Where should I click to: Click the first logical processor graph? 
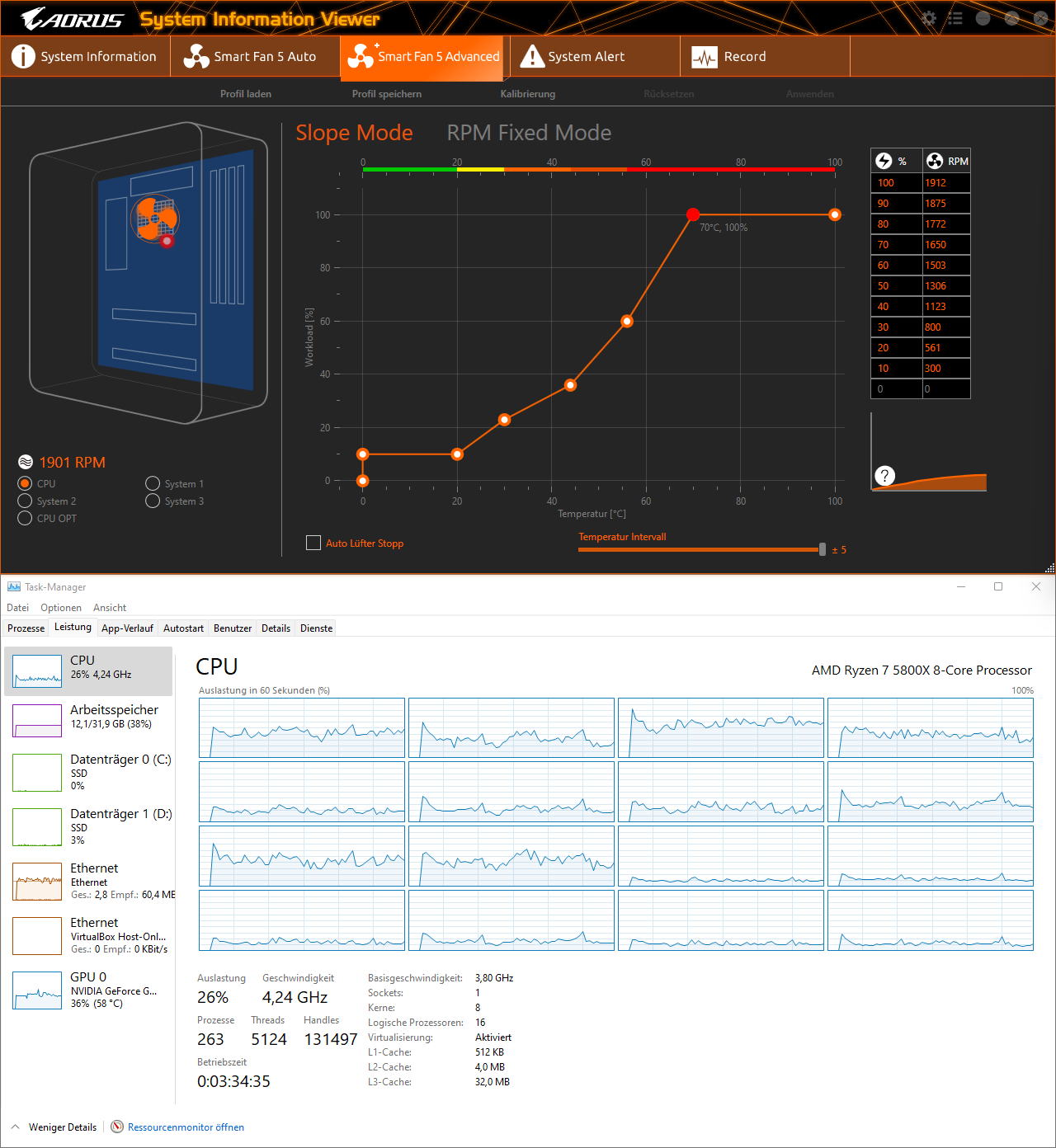(x=302, y=727)
